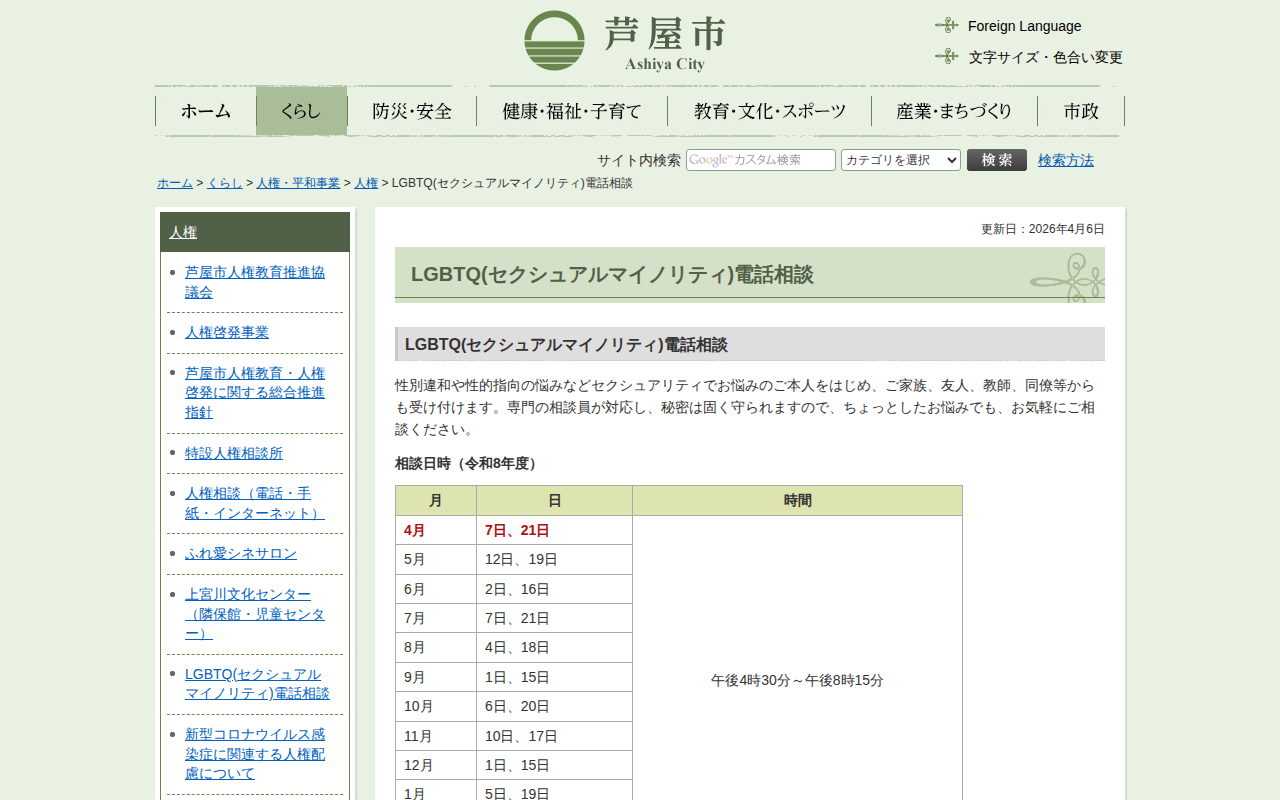This screenshot has height=800, width=1280.
Task: Open the Foreign Language page
Action: pos(1024,26)
